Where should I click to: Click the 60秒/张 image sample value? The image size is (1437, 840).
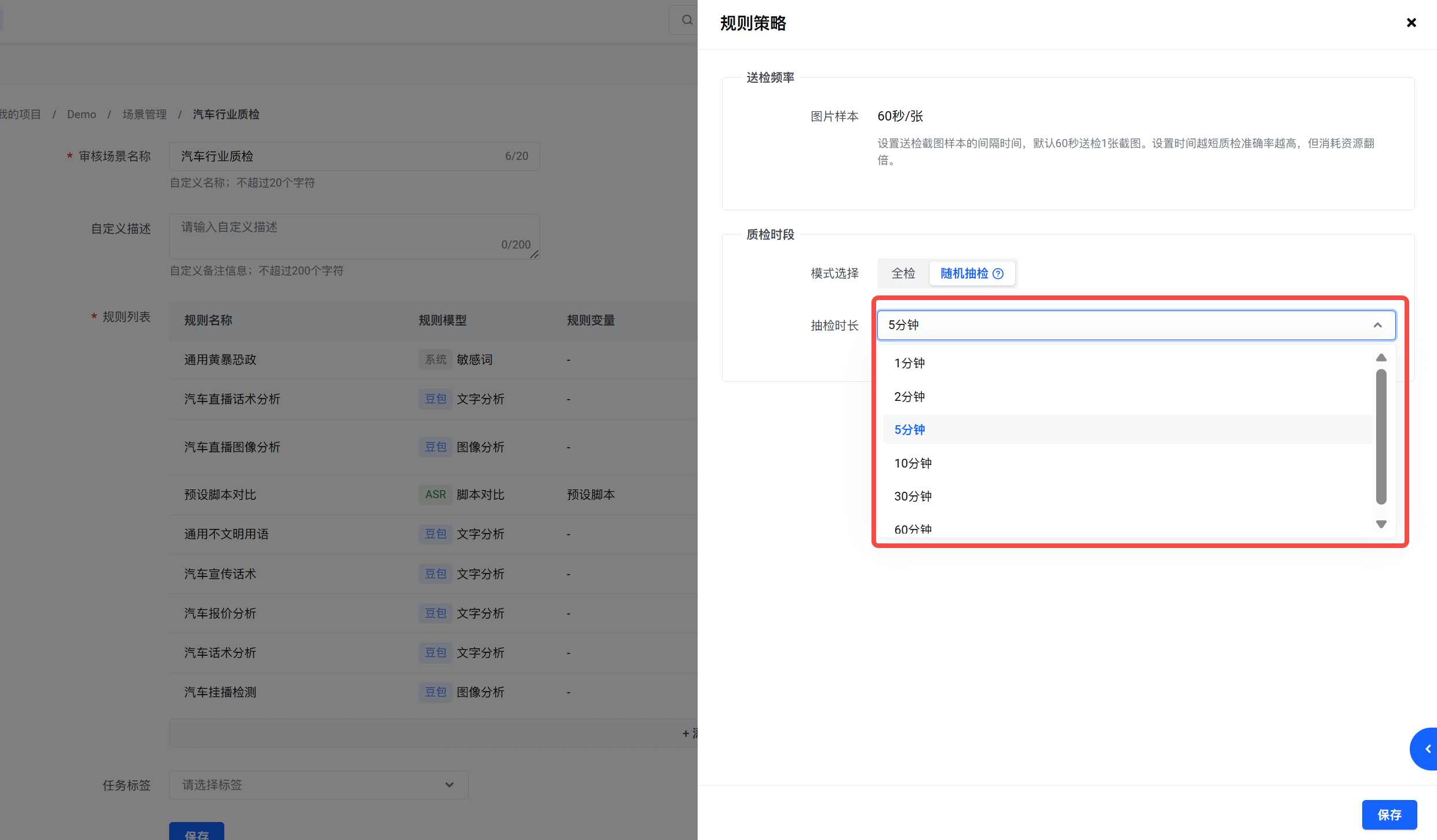point(900,116)
